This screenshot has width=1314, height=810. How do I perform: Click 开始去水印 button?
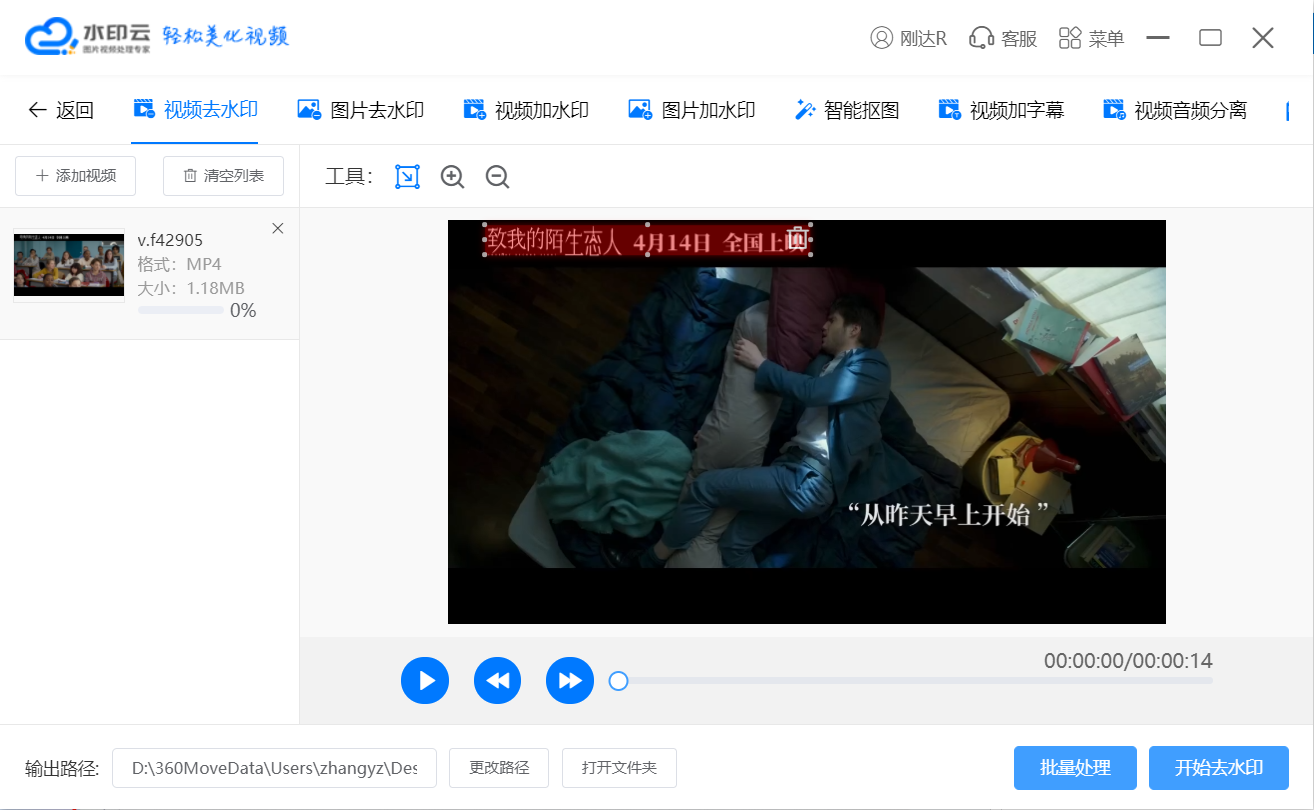pos(1219,768)
